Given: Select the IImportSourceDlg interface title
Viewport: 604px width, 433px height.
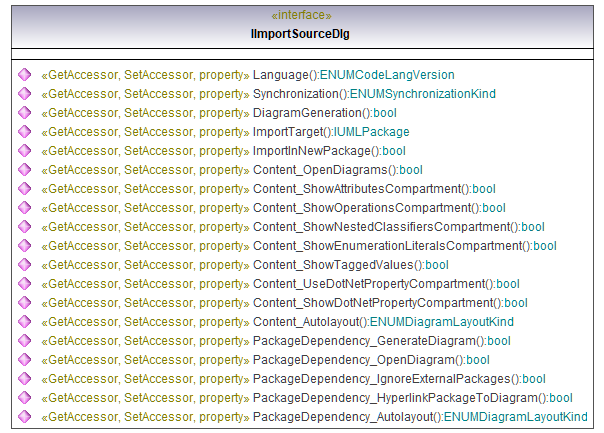Looking at the screenshot, I should (301, 34).
